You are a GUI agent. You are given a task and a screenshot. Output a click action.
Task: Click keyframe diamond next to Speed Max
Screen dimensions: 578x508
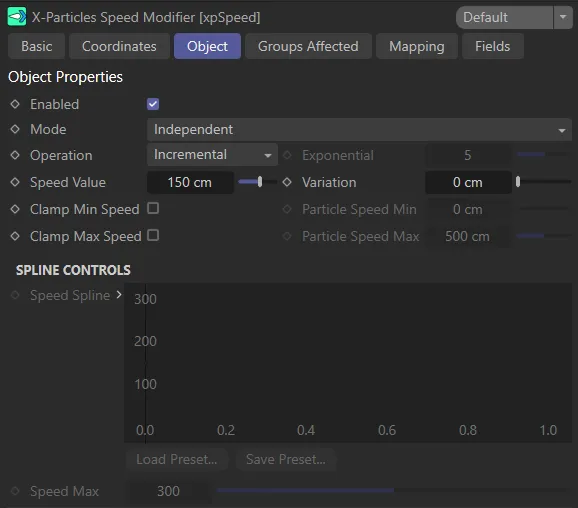tap(15, 491)
